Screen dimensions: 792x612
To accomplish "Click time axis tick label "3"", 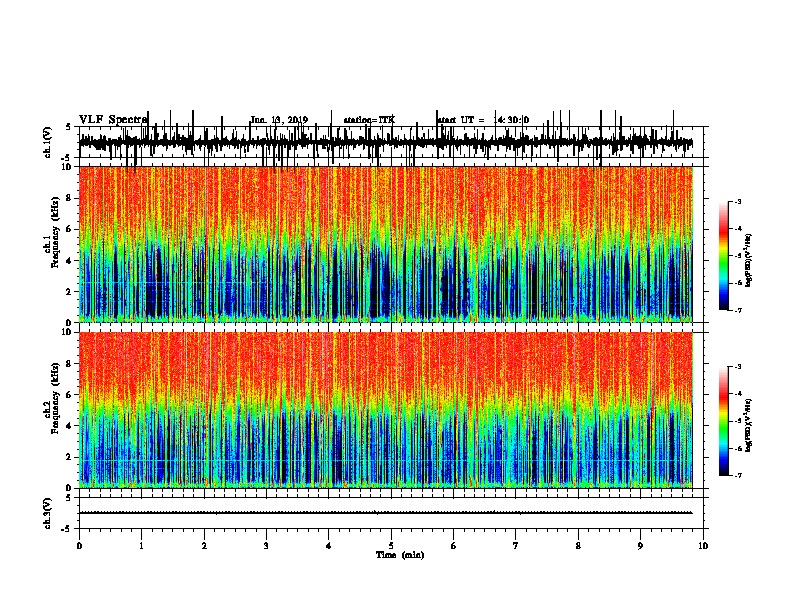I will (x=266, y=546).
